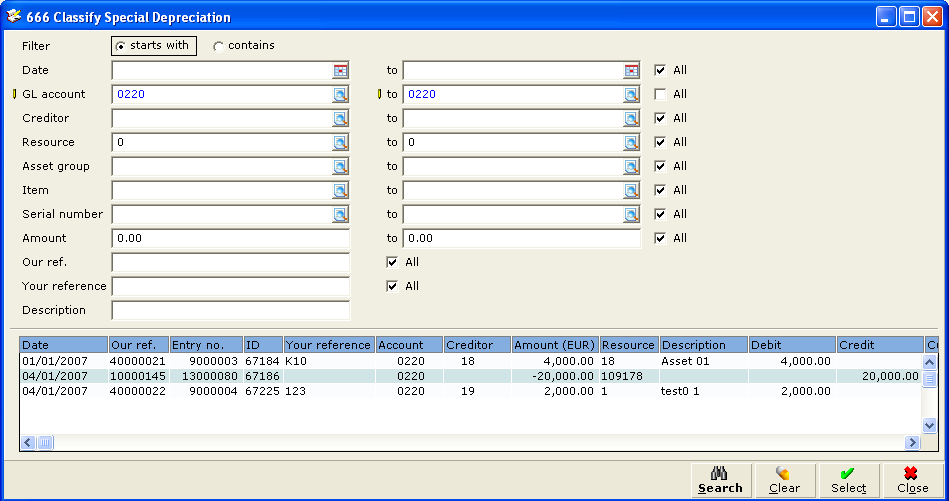
Task: Browse GL account to lookup icon
Action: coord(631,94)
